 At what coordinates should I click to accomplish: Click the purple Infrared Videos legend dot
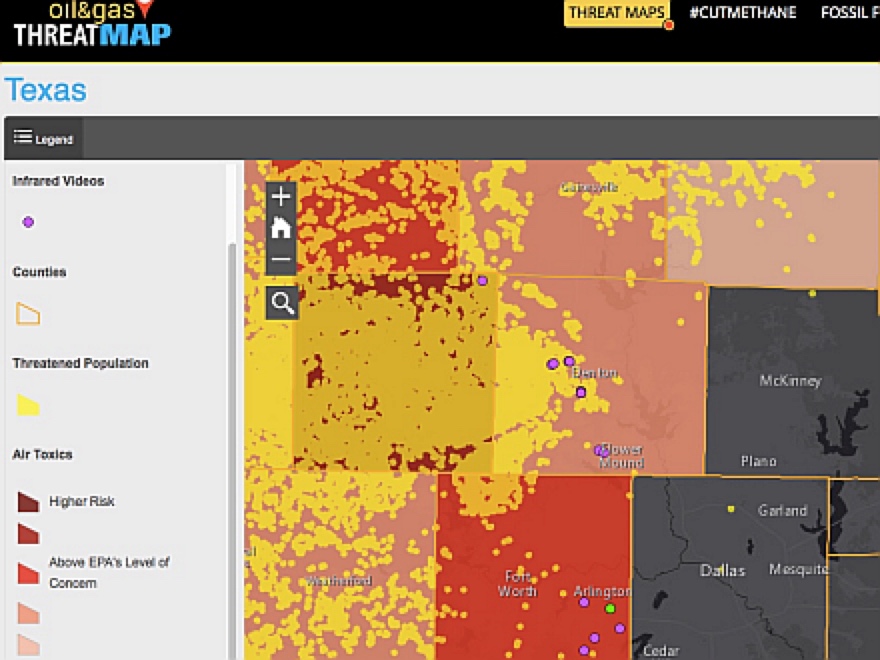[28, 222]
